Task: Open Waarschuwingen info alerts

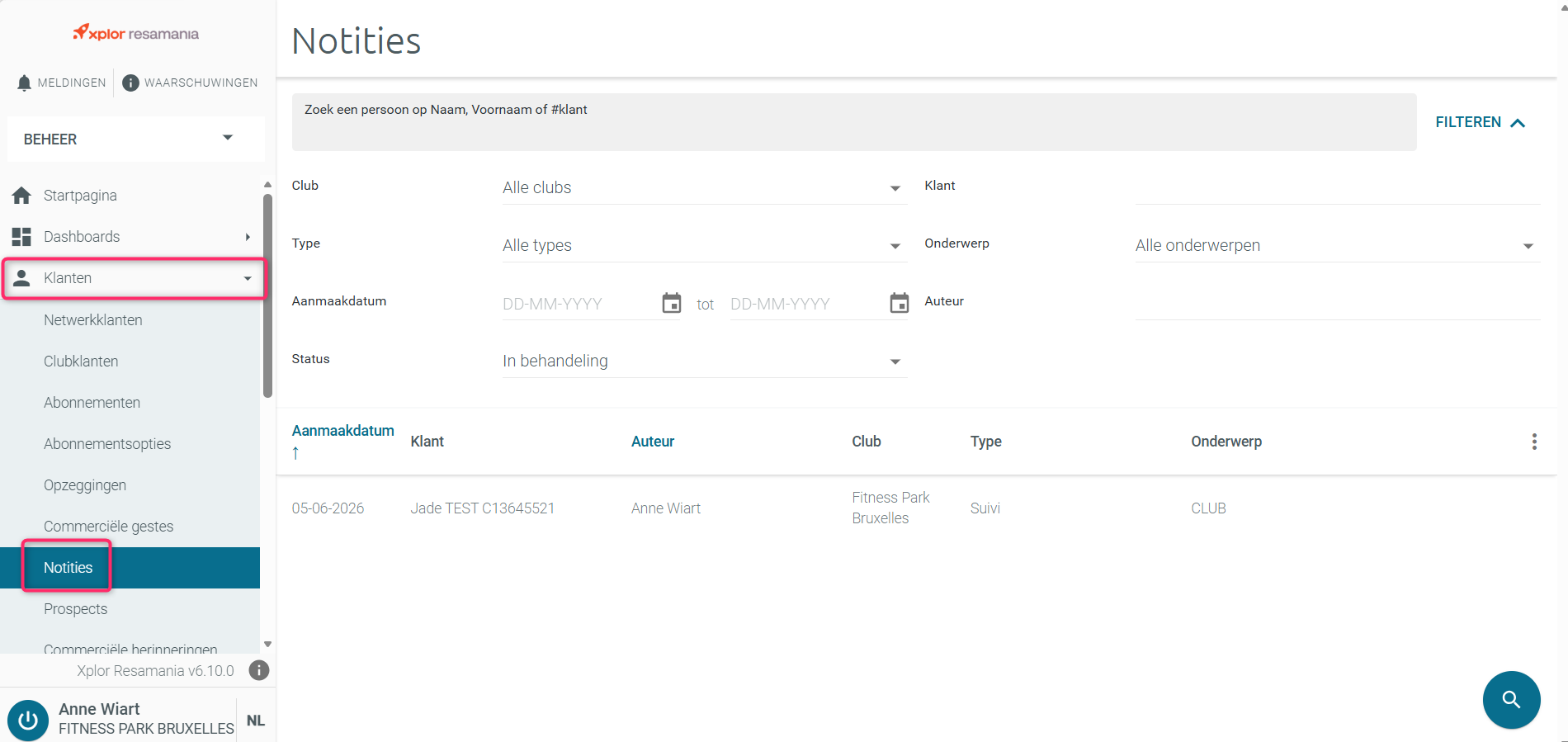Action: click(x=190, y=83)
